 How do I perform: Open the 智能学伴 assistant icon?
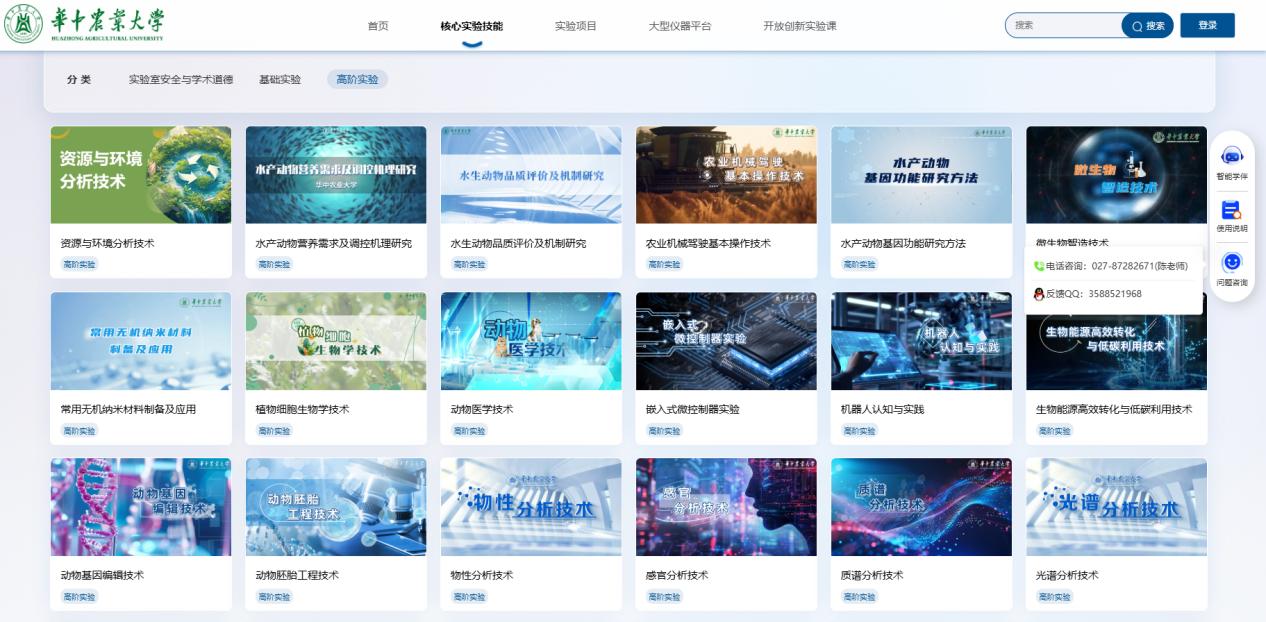click(x=1231, y=157)
